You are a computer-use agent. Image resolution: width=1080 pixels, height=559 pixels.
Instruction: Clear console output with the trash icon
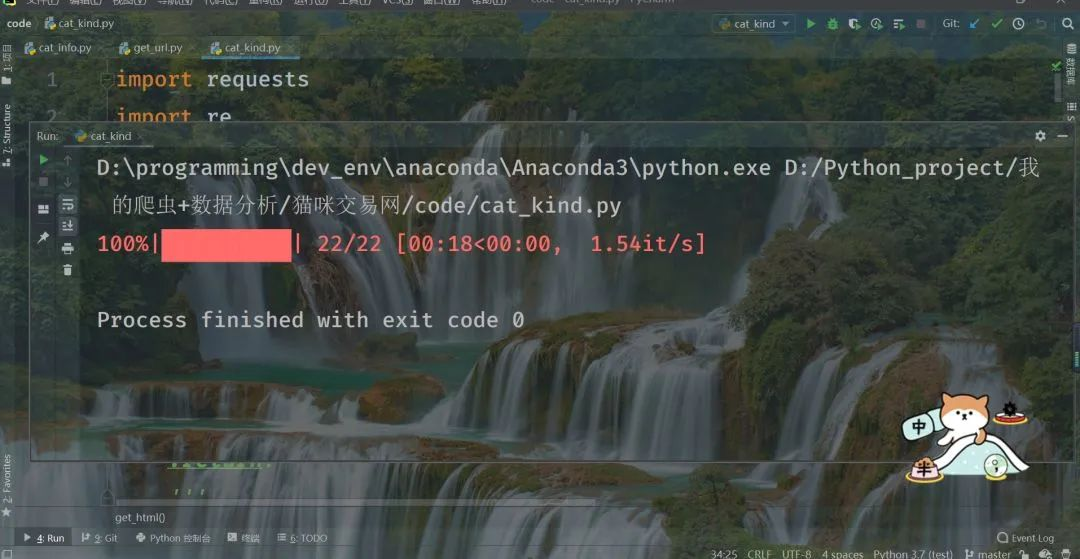68,270
